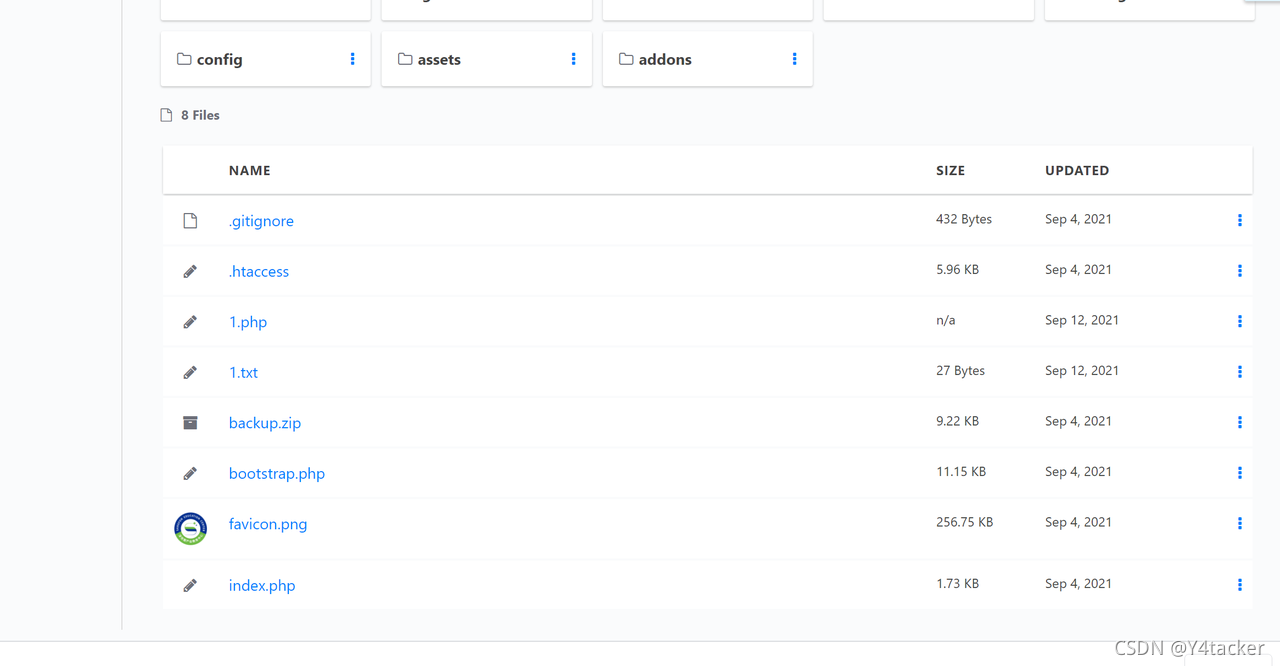Open the addons folder options menu

click(x=794, y=59)
